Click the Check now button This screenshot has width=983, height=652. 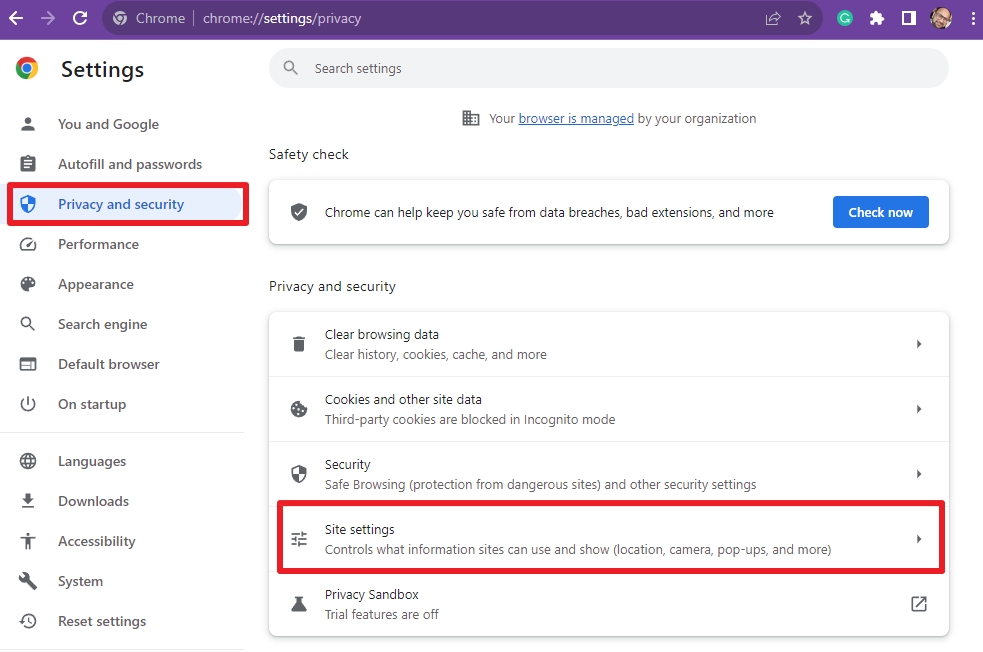(880, 212)
